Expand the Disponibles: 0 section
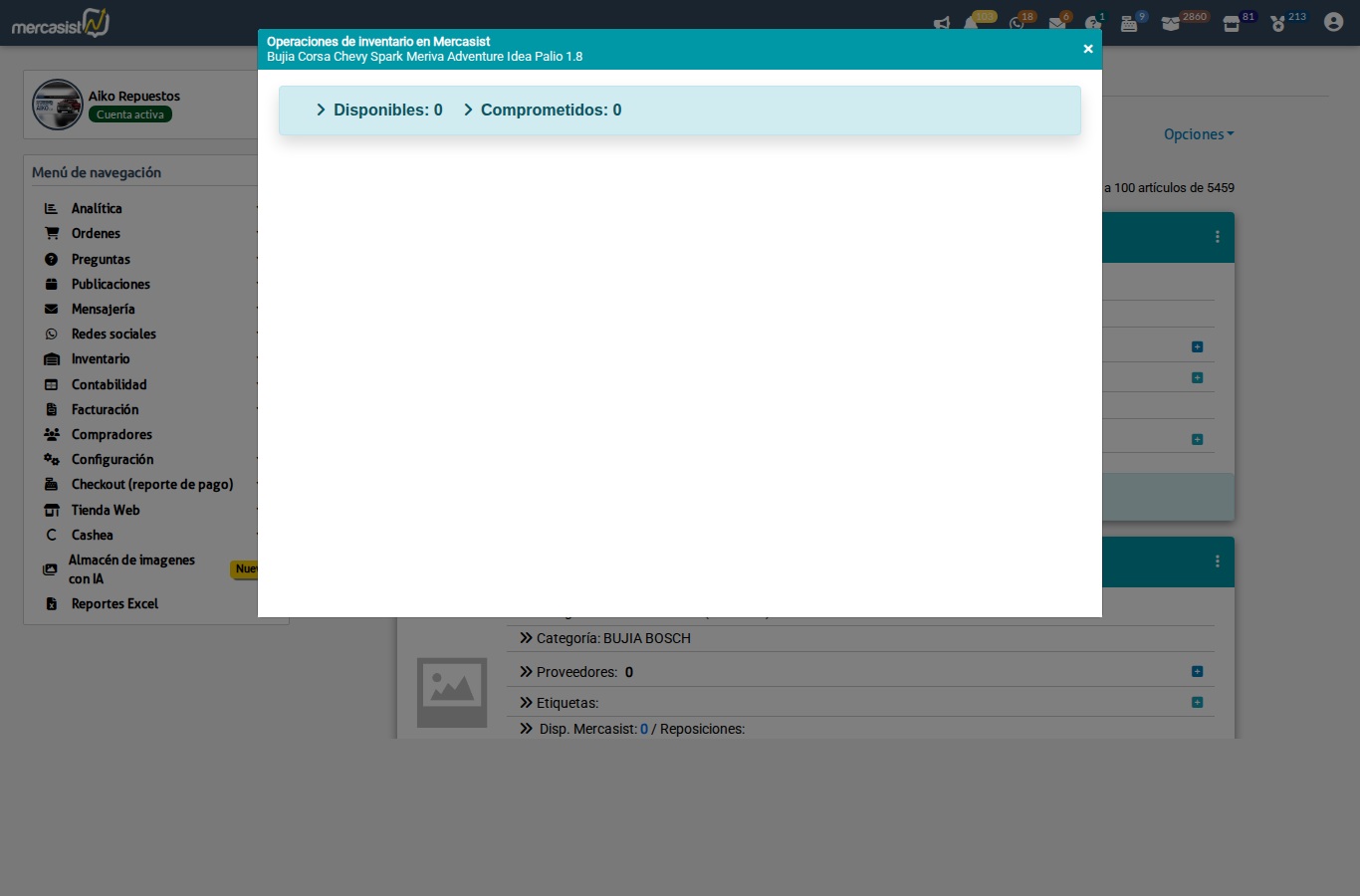This screenshot has width=1360, height=896. pos(379,110)
